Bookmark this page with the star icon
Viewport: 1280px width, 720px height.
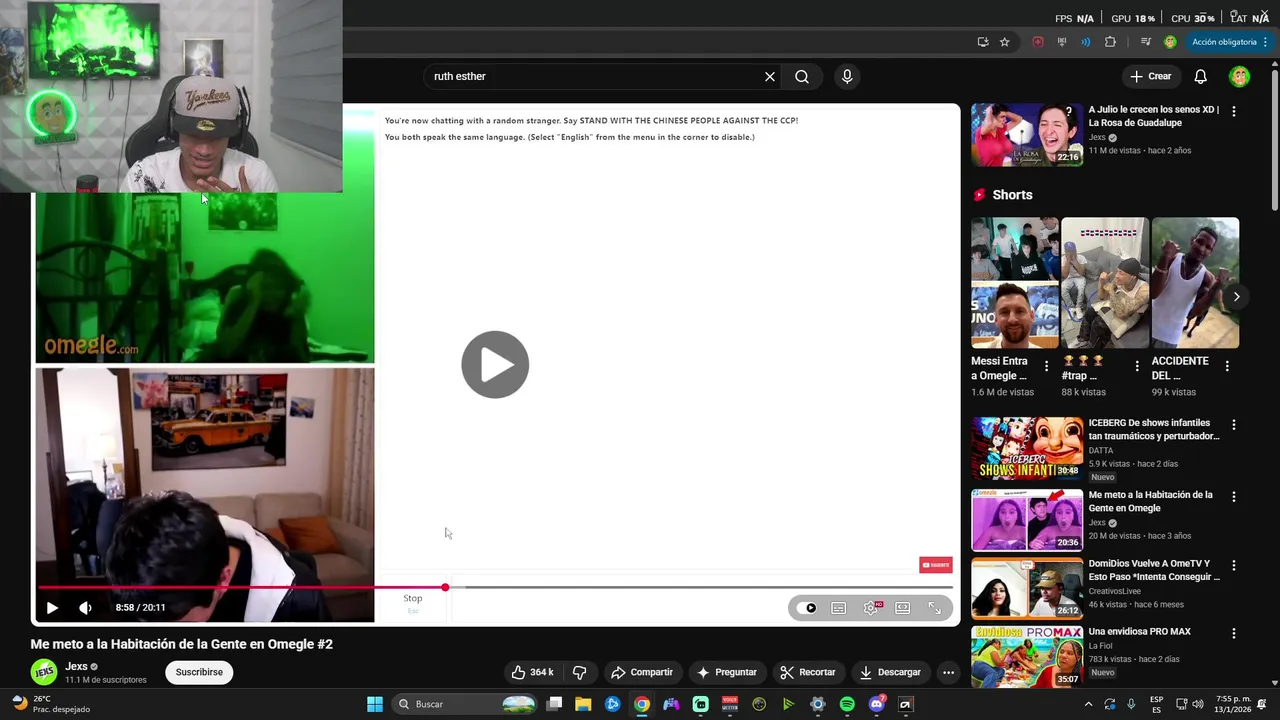click(1005, 42)
